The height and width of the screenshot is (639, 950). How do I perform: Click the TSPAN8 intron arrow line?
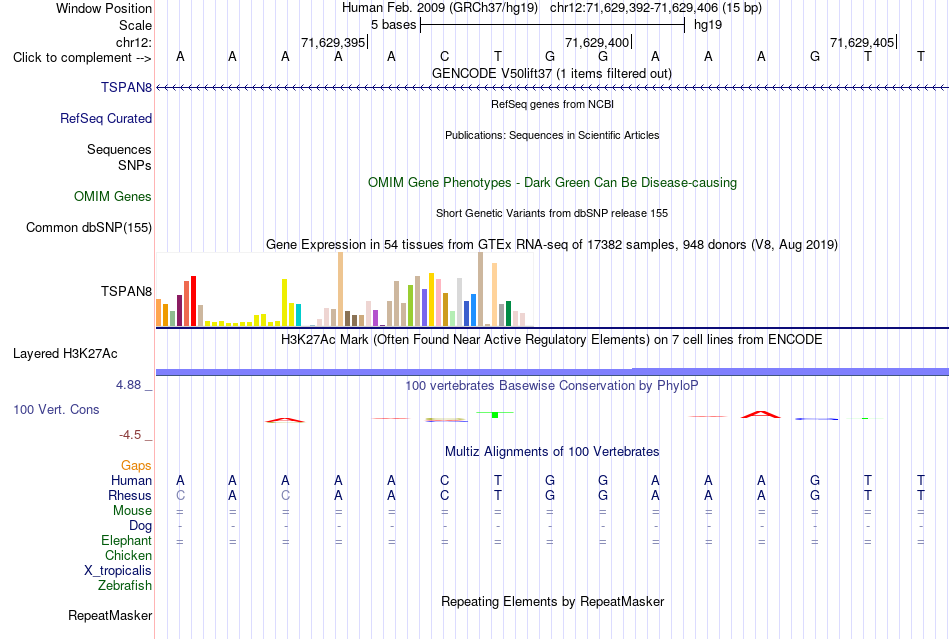click(552, 88)
